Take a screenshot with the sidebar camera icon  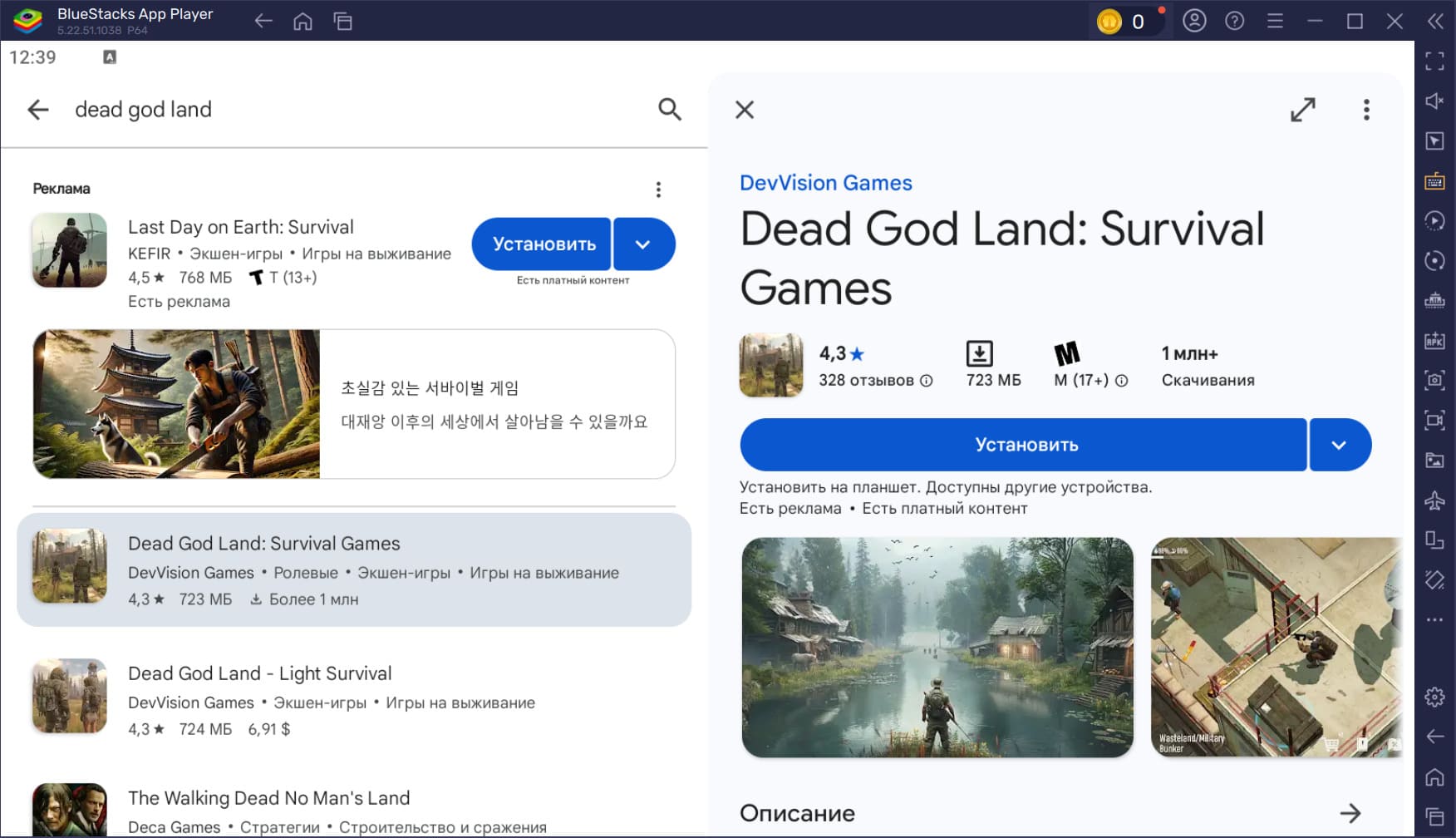pyautogui.click(x=1434, y=380)
